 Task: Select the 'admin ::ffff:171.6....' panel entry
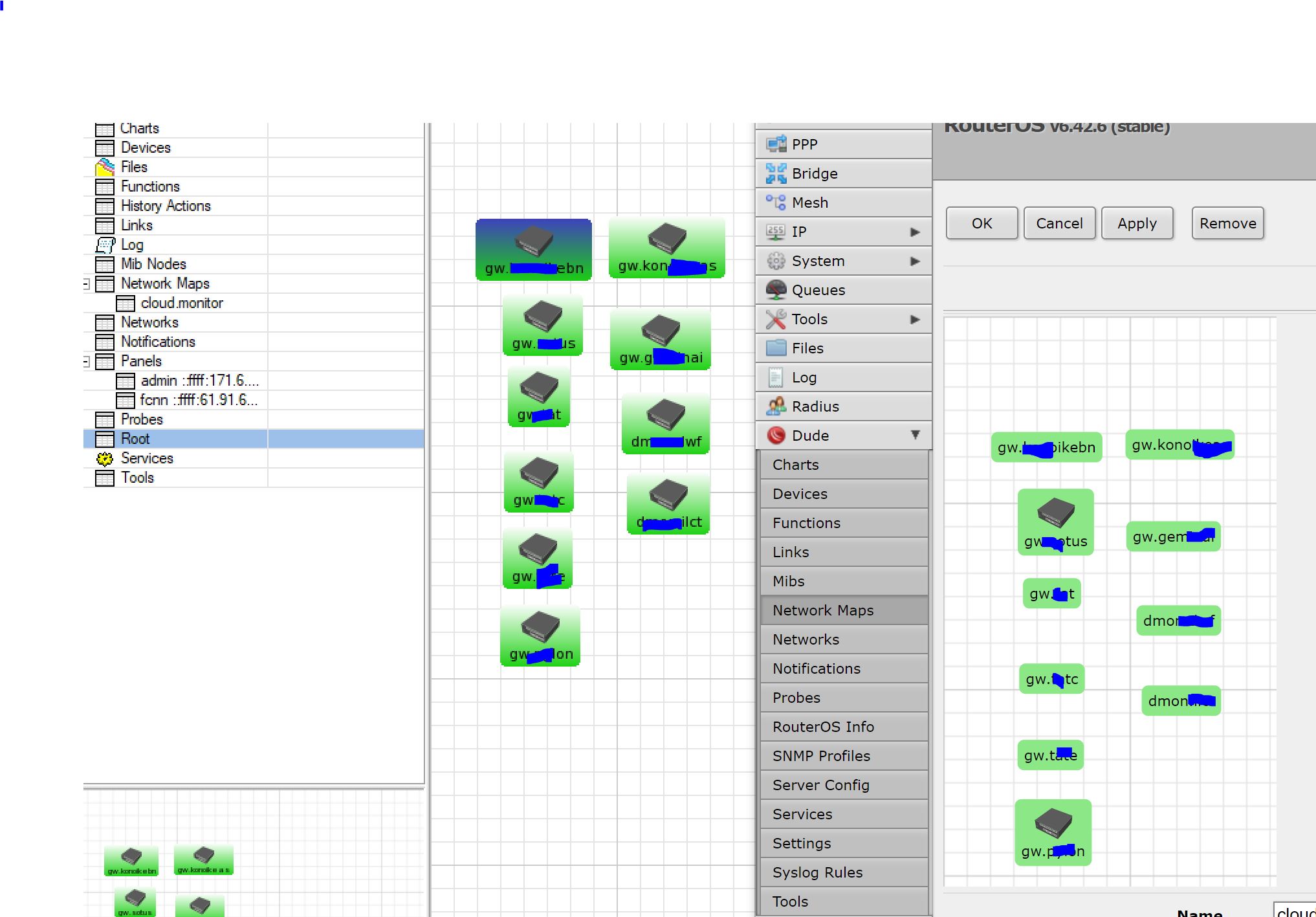point(199,381)
